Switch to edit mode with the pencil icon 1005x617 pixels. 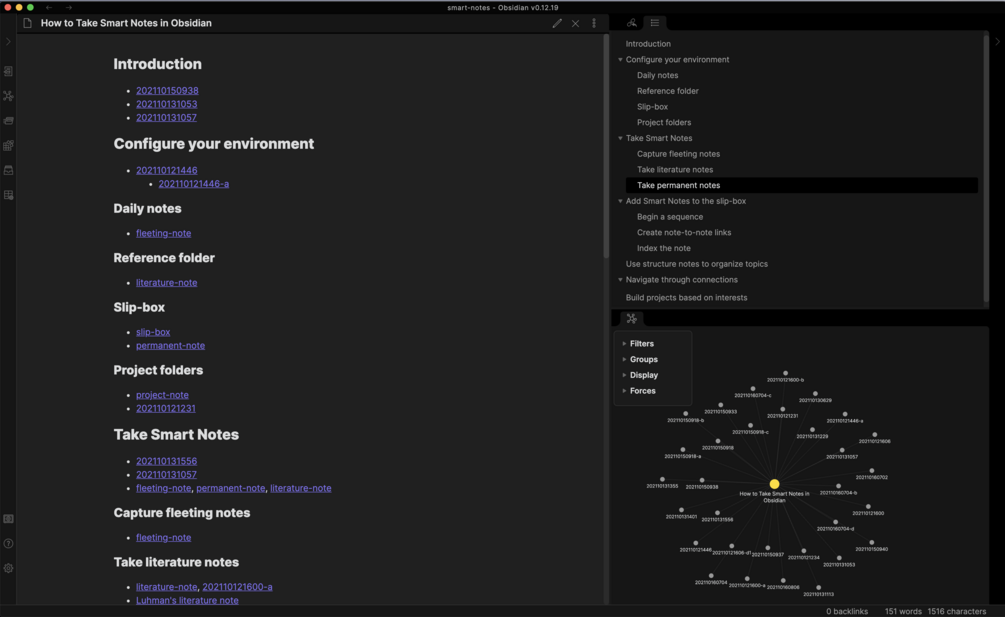(557, 23)
